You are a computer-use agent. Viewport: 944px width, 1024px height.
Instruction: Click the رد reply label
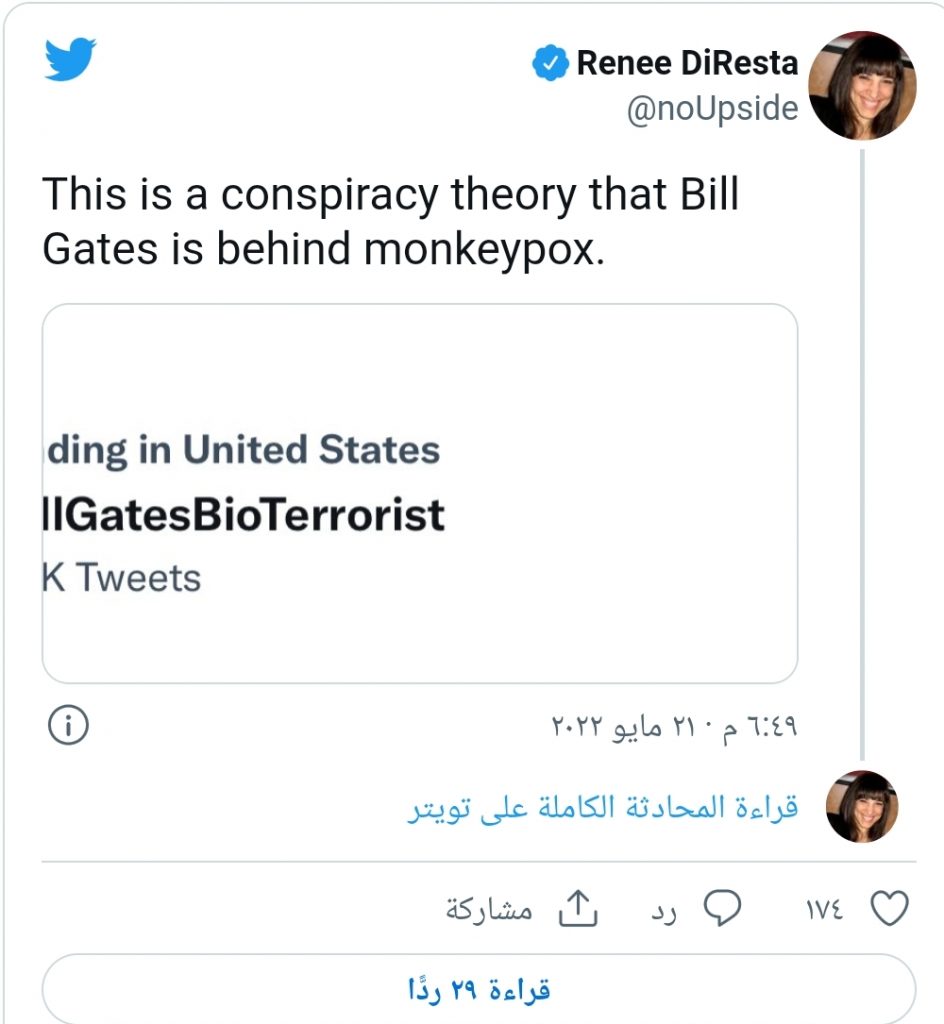(666, 910)
